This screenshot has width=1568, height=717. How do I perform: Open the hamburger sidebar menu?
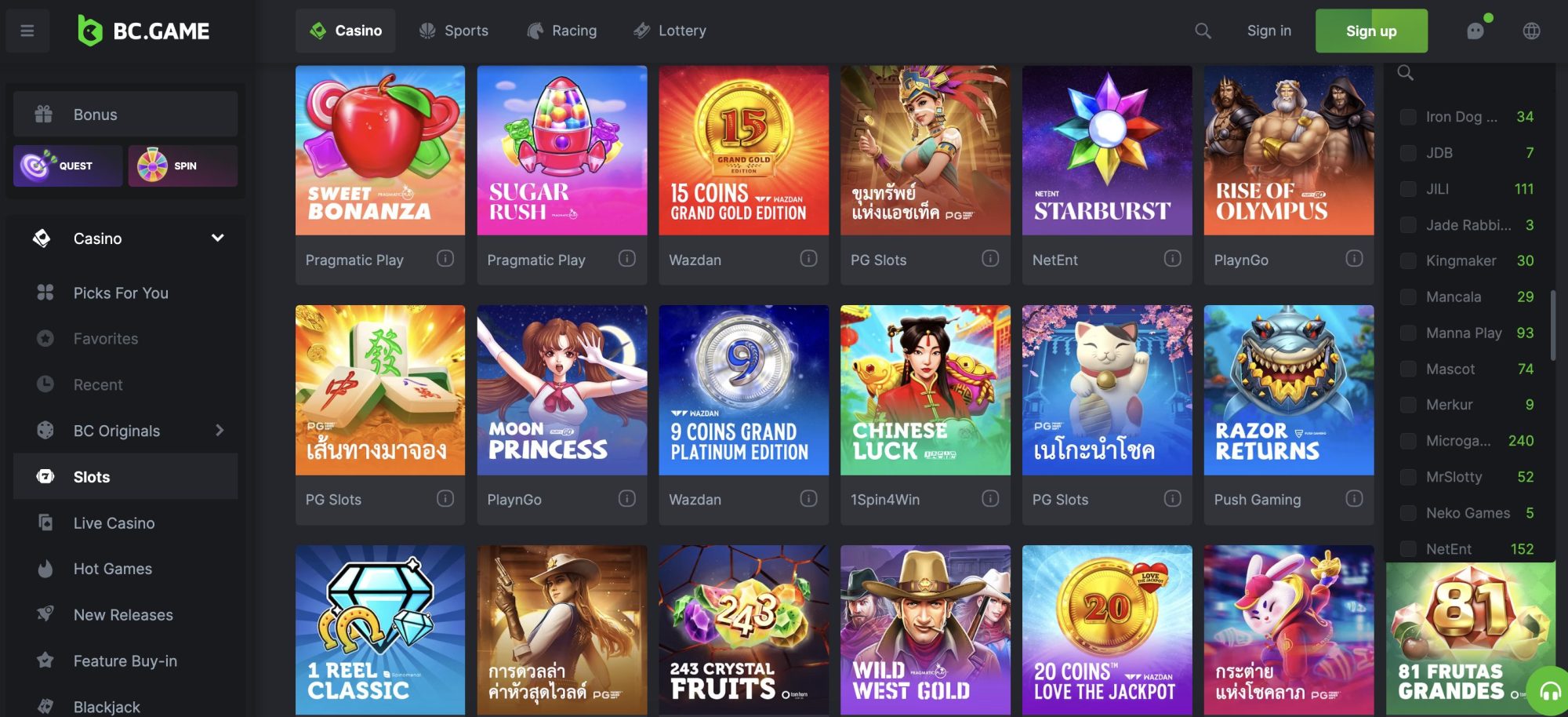(x=27, y=31)
